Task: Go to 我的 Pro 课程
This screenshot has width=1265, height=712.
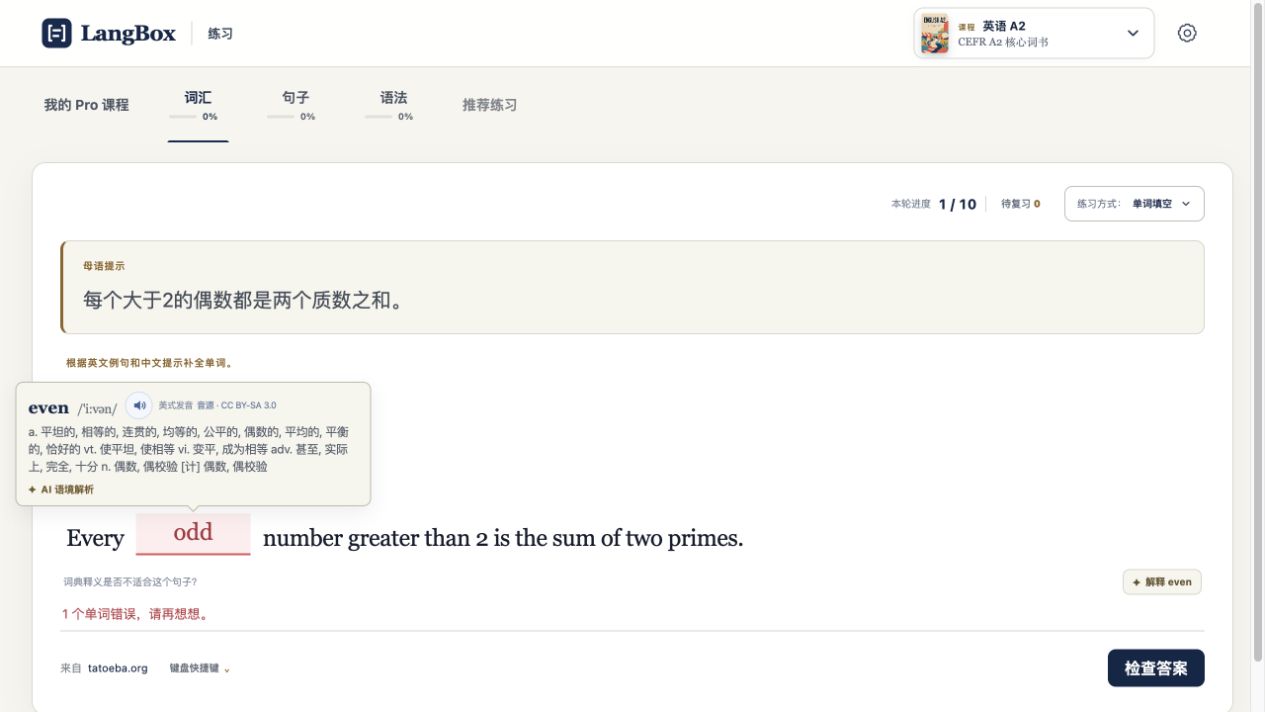Action: 86,105
